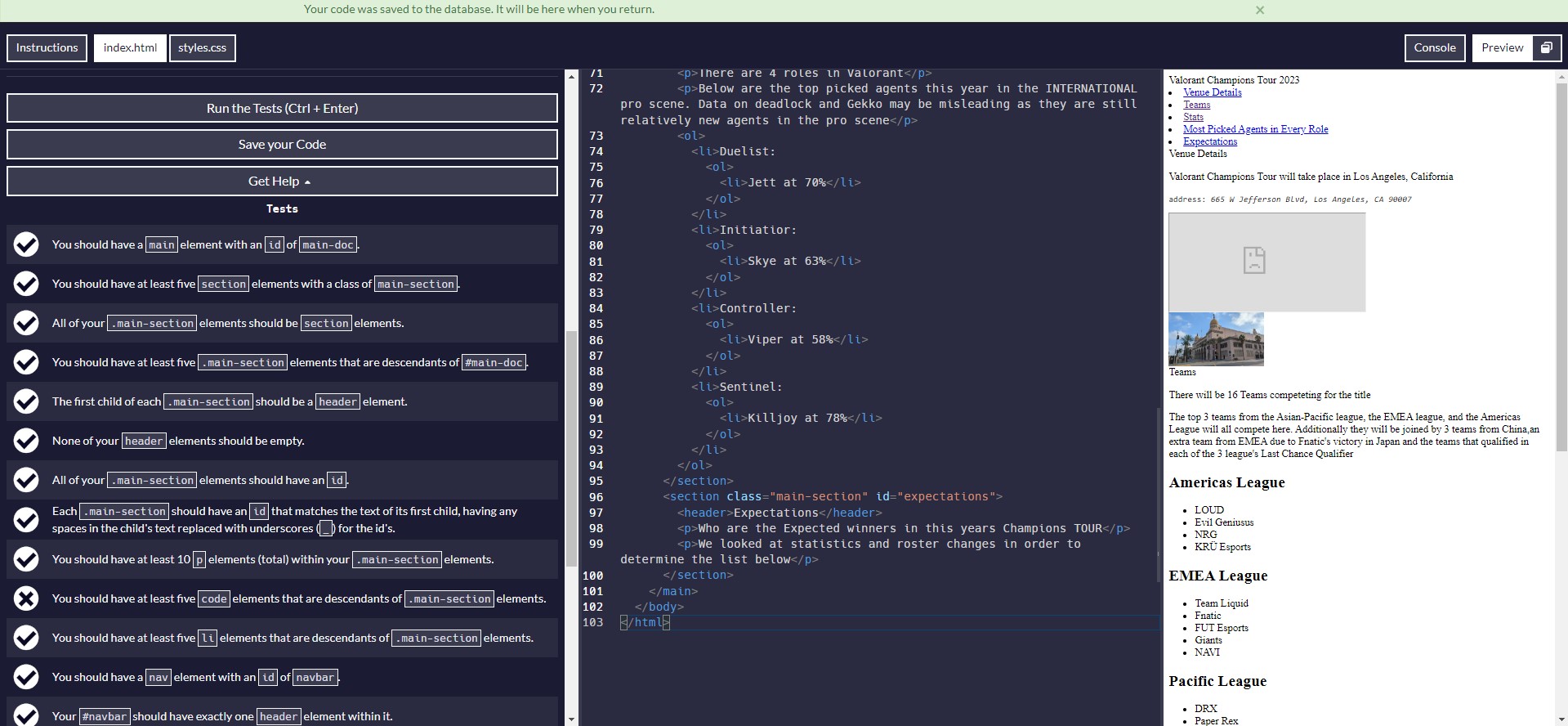Screen dimensions: 1568x726
Task: Click Save your Code button
Action: click(282, 144)
